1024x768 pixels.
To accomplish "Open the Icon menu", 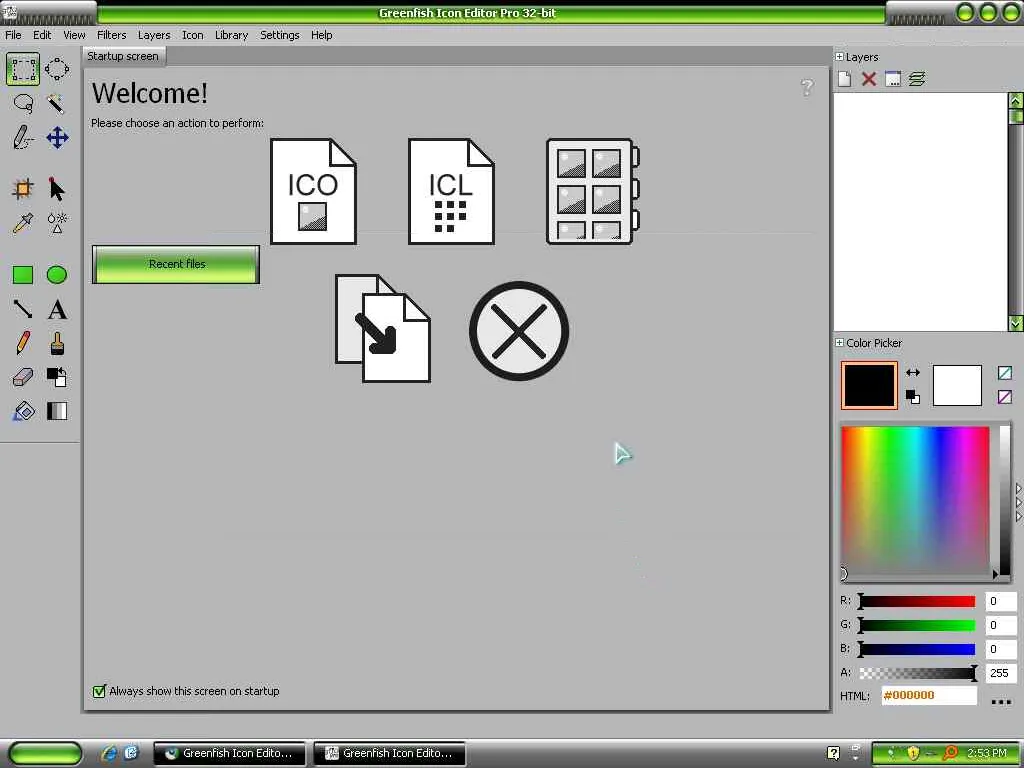I will tap(193, 35).
